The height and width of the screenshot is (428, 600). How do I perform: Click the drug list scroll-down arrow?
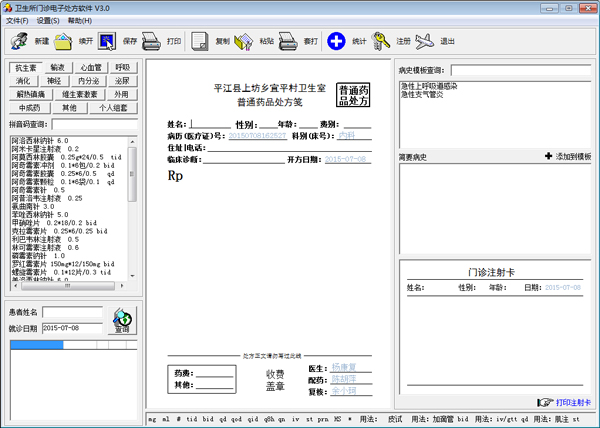coord(132,275)
